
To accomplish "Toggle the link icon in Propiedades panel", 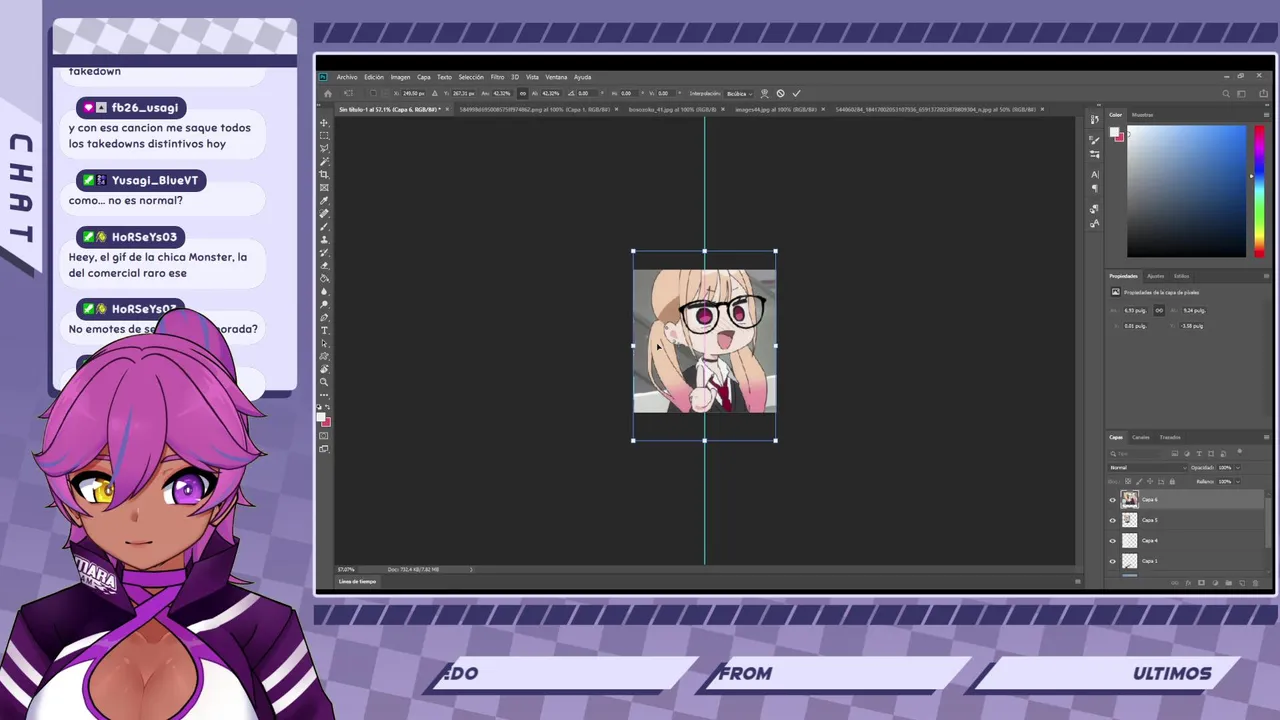I will click(x=1159, y=310).
